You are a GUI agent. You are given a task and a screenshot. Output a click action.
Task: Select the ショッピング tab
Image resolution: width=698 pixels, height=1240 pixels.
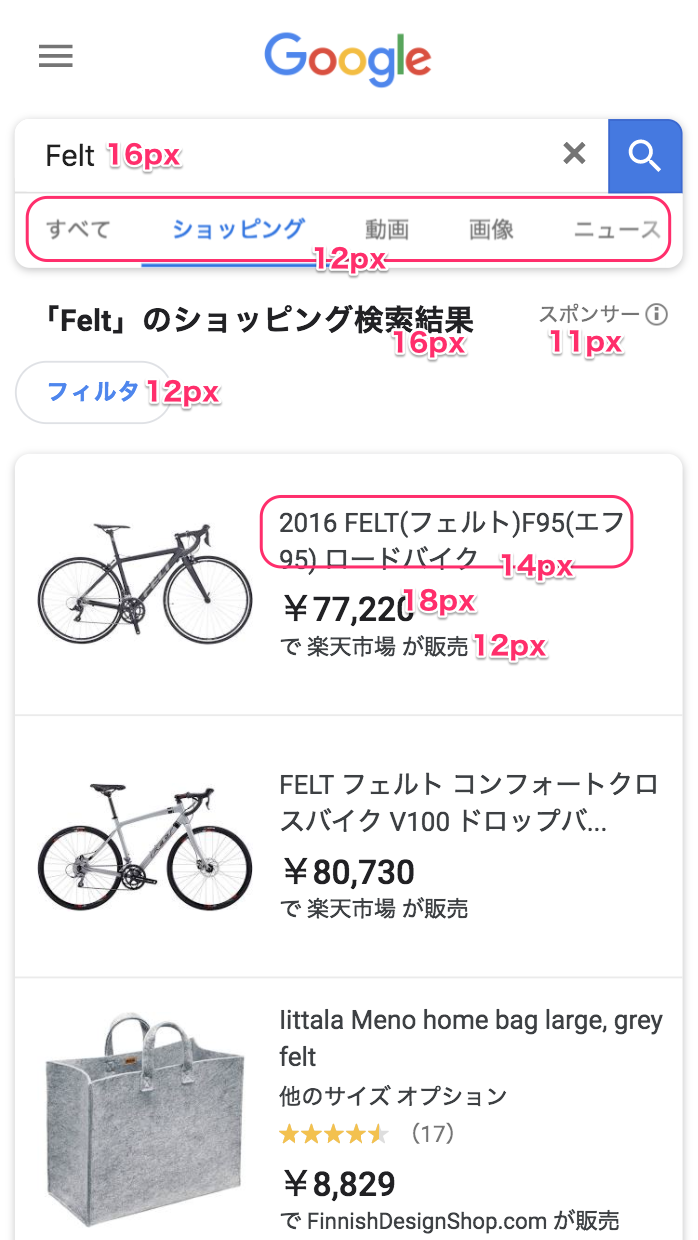238,229
